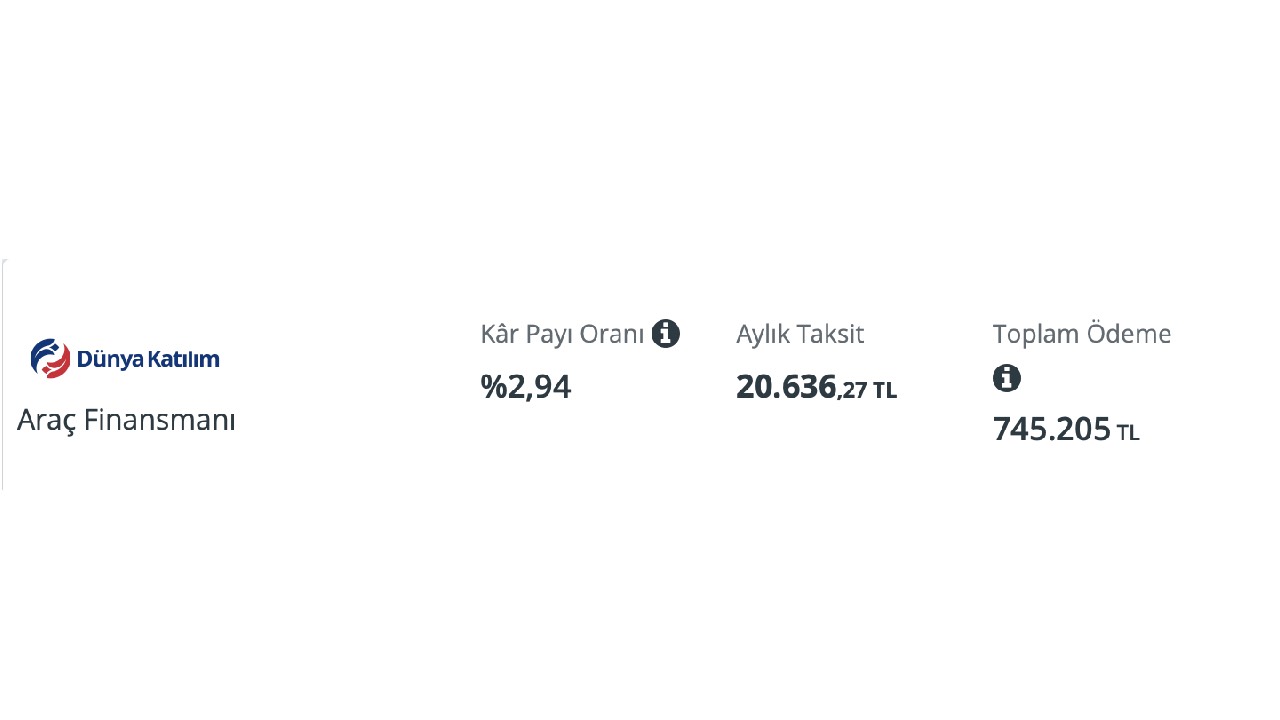The width and height of the screenshot is (1280, 720).
Task: Click the card's left border edge
Action: [x=3, y=375]
